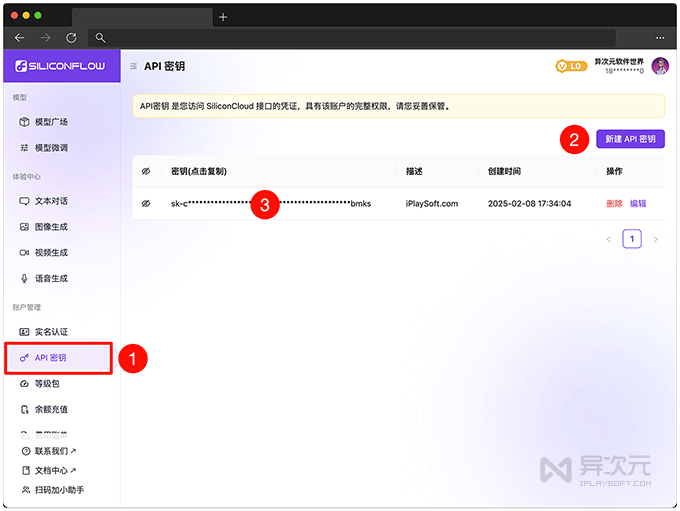Click the 2025-02-08 17:34:04 creation time
680x511 pixels.
(530, 204)
